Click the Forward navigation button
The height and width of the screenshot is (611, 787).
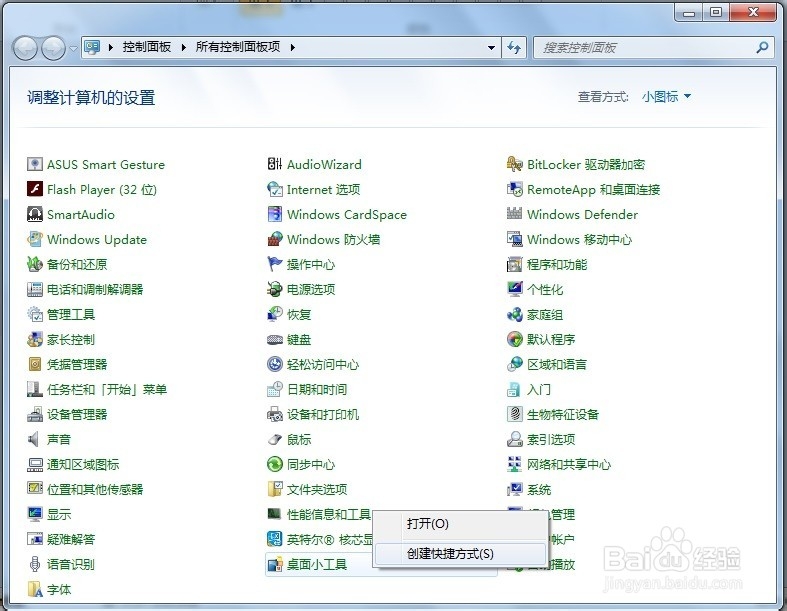[x=53, y=48]
